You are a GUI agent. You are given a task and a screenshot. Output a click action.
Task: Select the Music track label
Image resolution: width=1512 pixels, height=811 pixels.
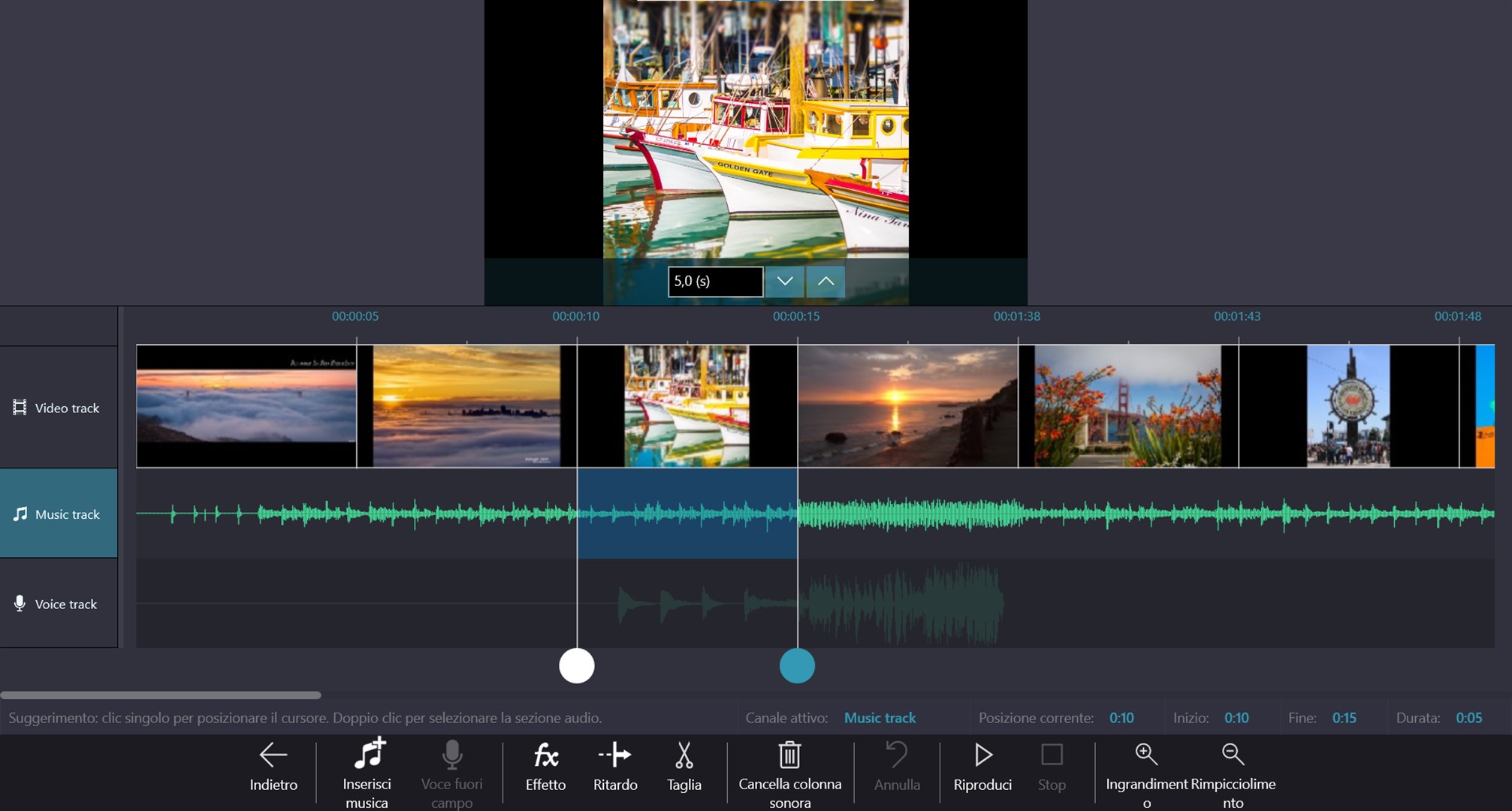[x=59, y=514]
